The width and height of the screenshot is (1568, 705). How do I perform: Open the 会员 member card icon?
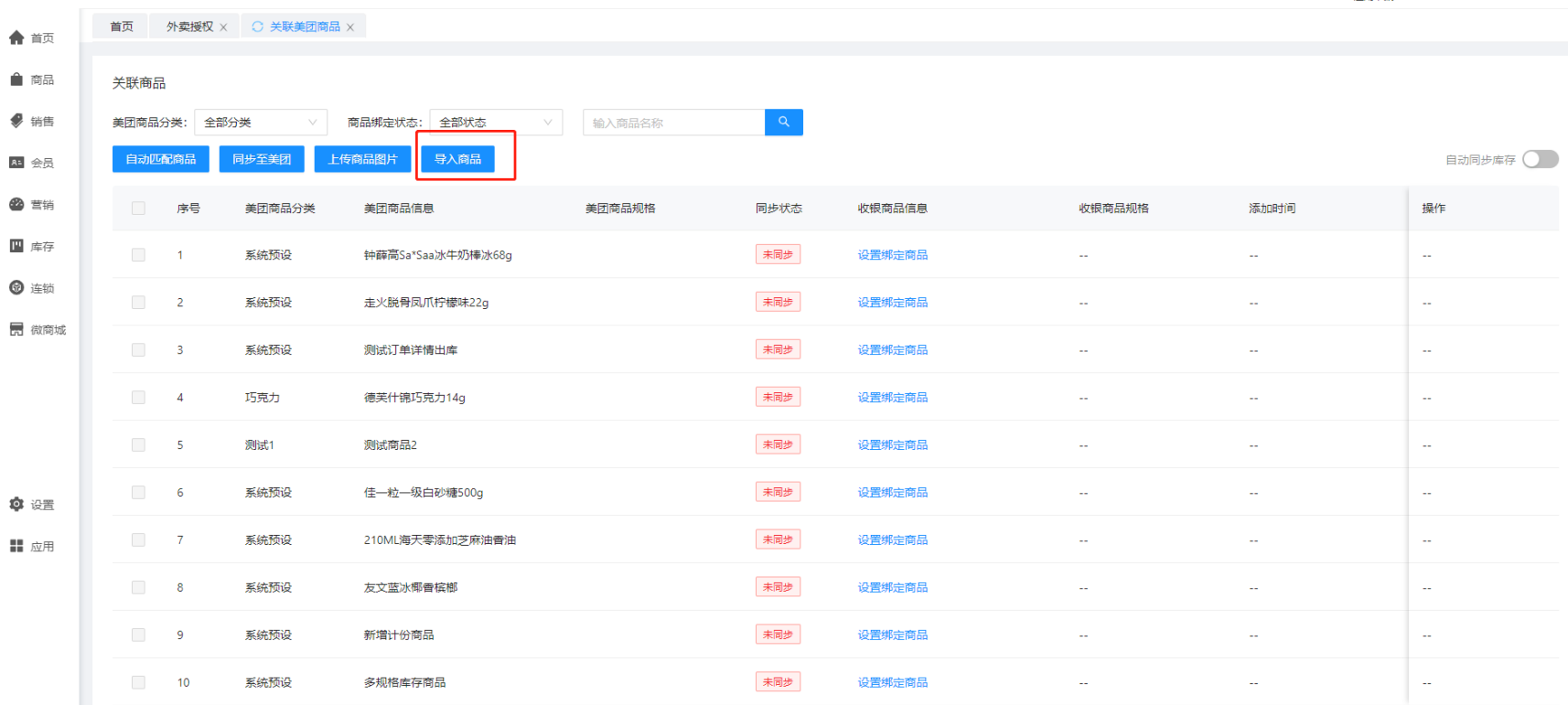[x=16, y=163]
